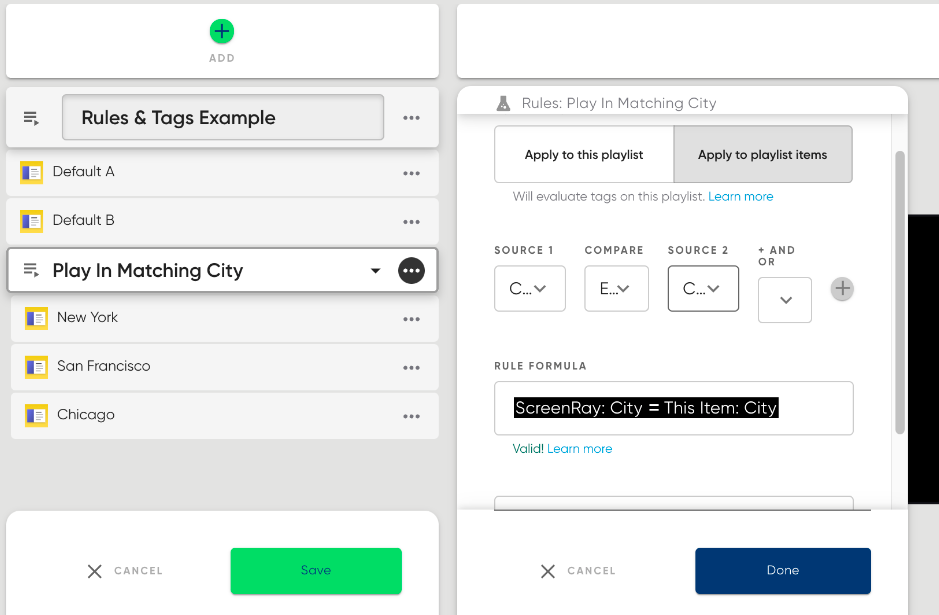This screenshot has width=939, height=615.
Task: Select the Chicago item row
Action: [225, 416]
